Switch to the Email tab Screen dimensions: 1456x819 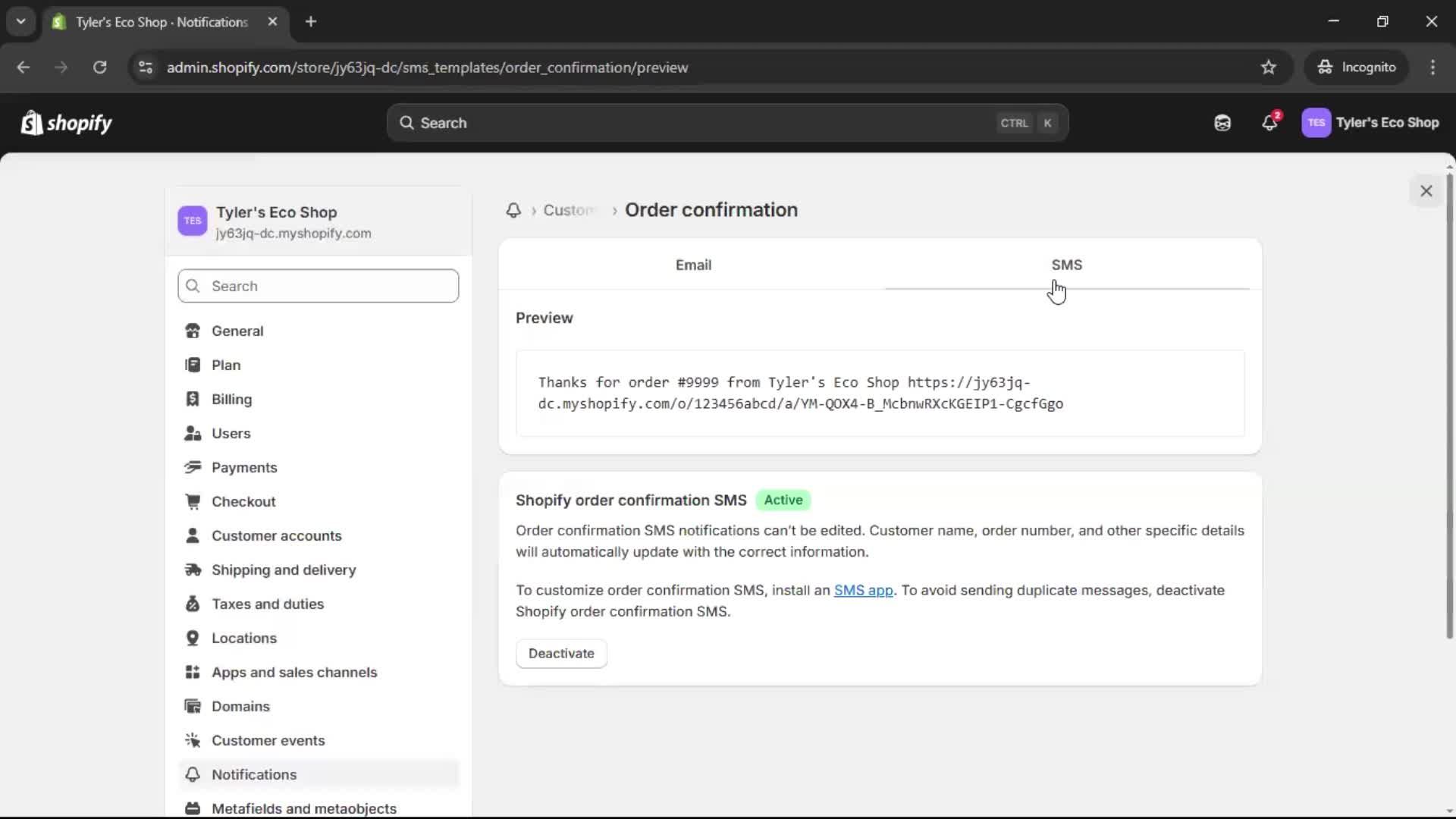coord(692,265)
